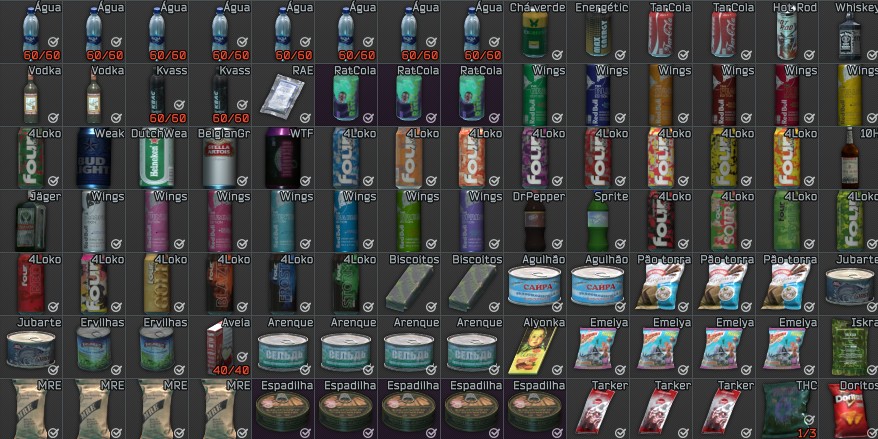This screenshot has width=878, height=439.
Task: Select the DrPepper bottle
Action: tap(535, 221)
